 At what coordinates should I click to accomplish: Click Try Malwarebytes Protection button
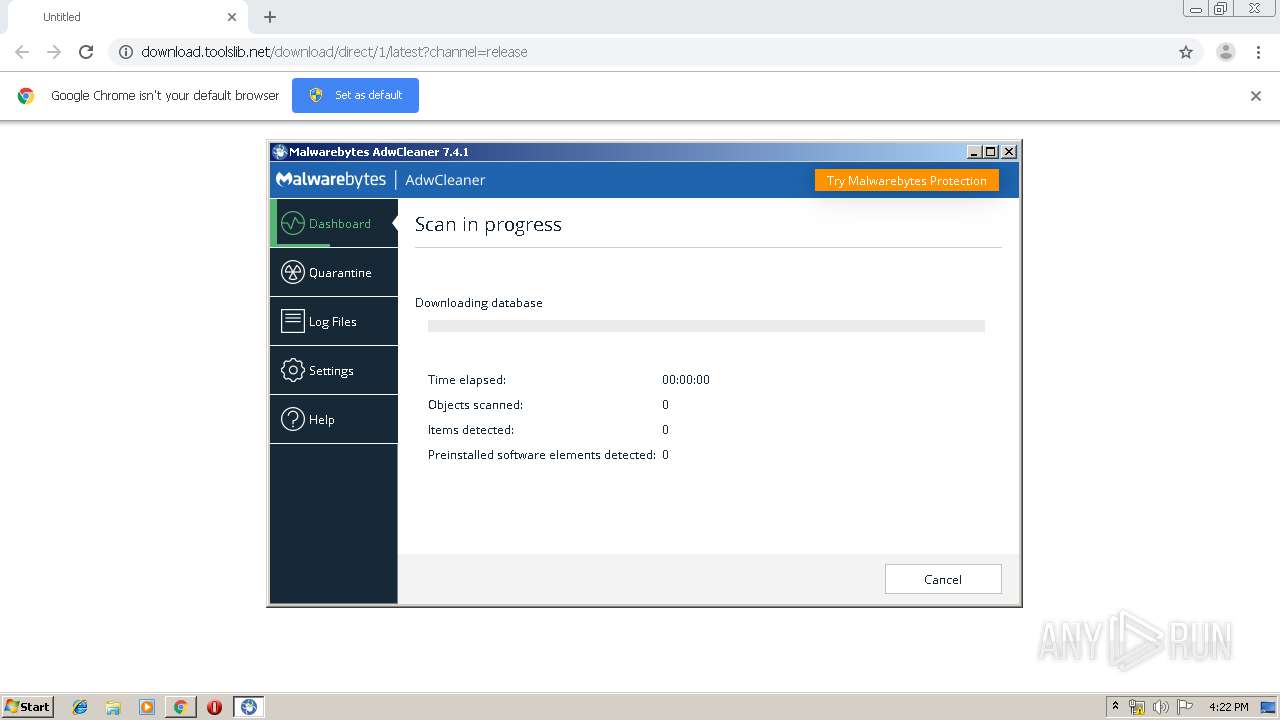point(907,180)
